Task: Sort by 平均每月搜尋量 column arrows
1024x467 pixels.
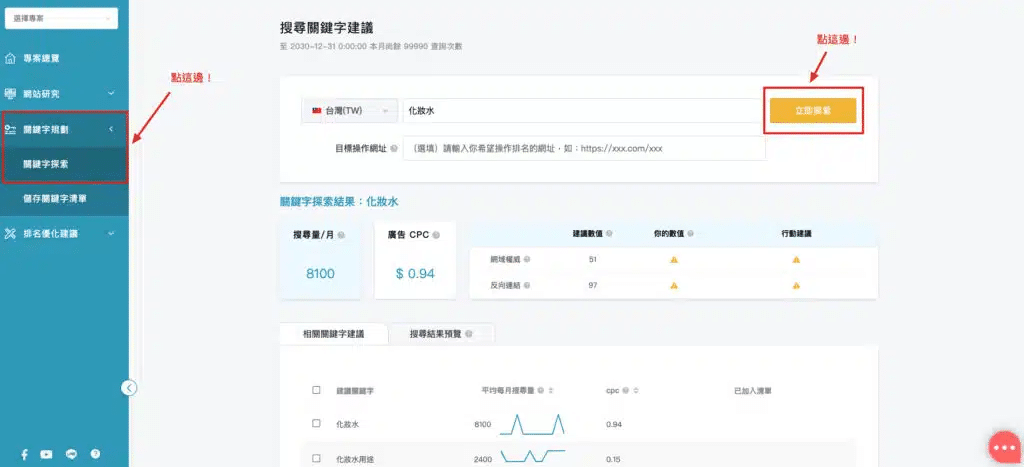Action: click(x=551, y=390)
